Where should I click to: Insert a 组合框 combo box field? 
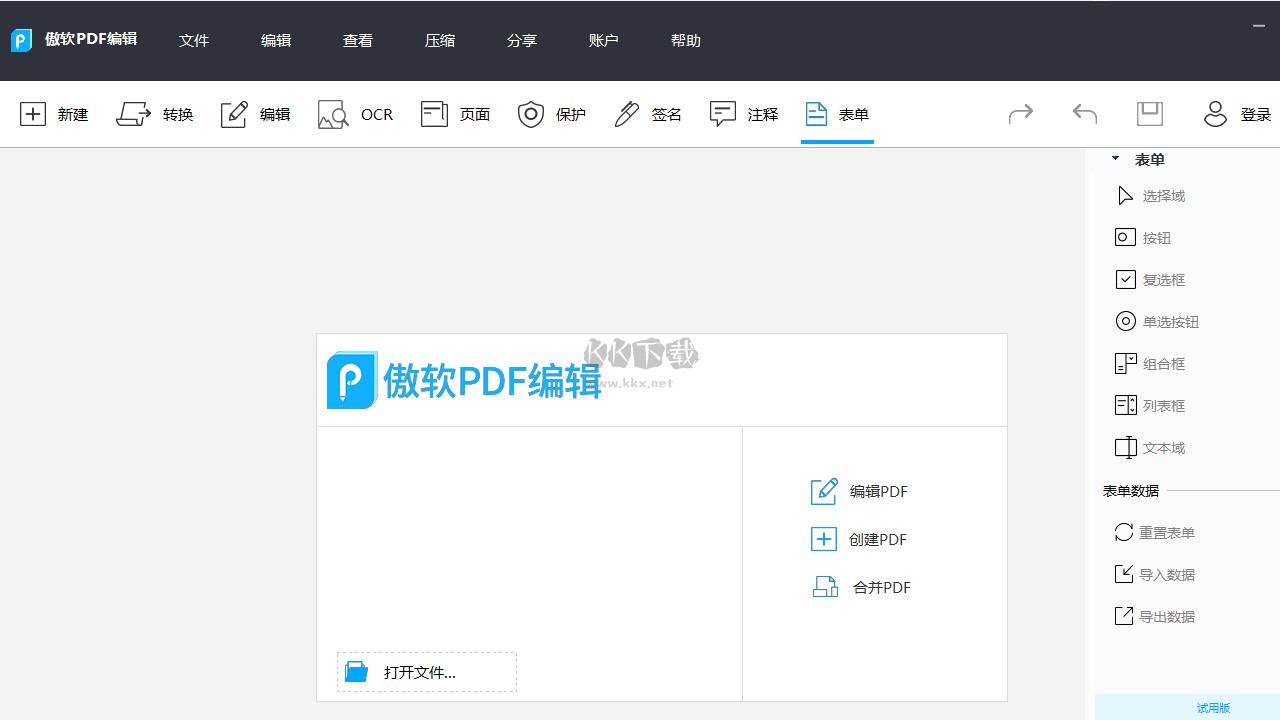[1150, 363]
